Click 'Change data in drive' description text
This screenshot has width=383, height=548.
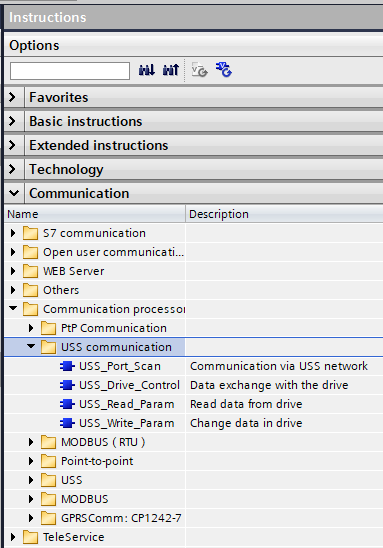pos(246,423)
